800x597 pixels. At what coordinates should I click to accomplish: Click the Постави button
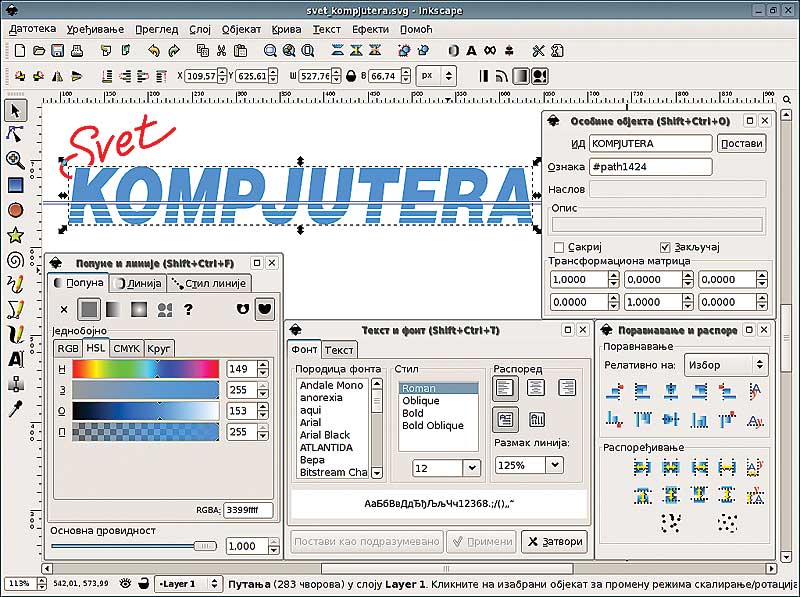tap(741, 143)
